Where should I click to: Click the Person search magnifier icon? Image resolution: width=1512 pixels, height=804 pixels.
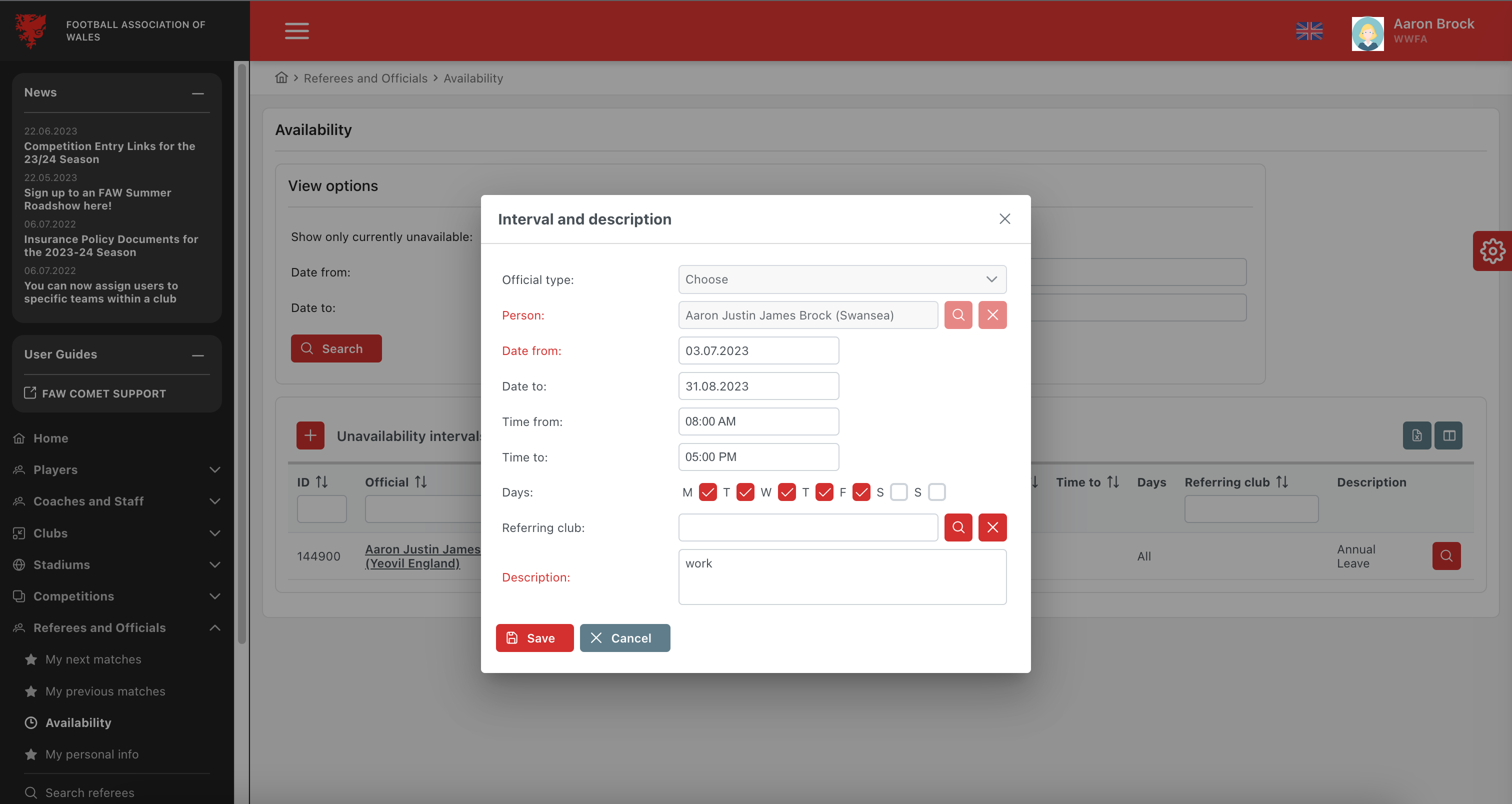click(x=958, y=315)
